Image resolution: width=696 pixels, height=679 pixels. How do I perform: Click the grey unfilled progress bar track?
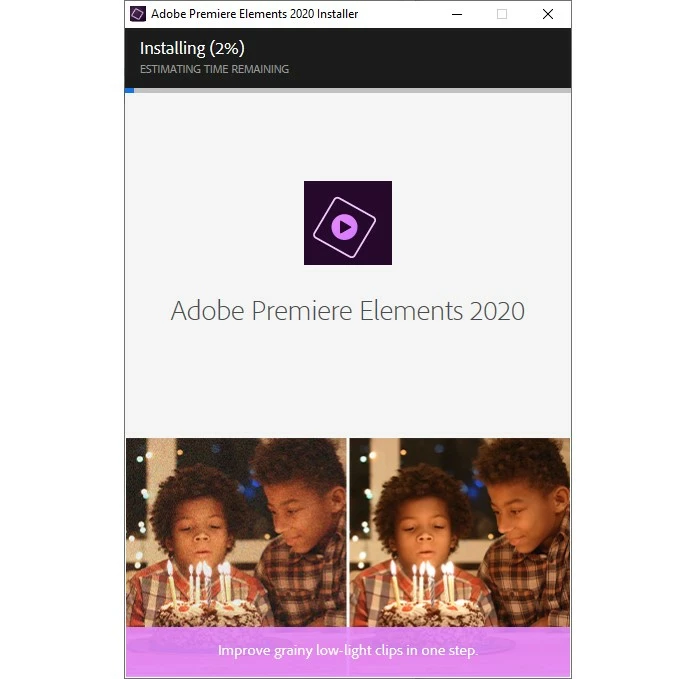[352, 91]
